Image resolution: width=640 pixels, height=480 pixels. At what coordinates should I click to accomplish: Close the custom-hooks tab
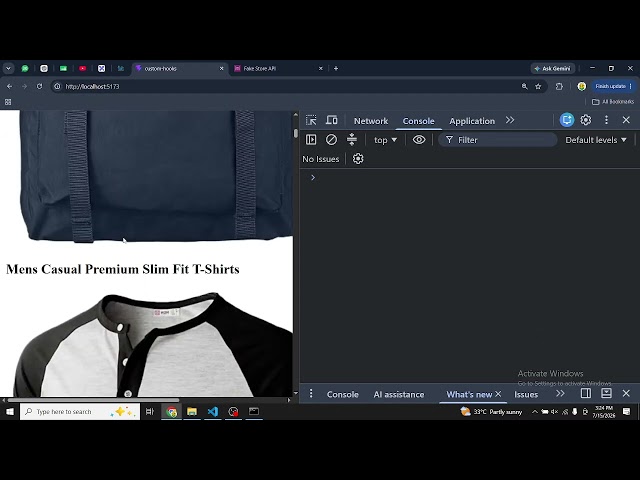pos(222,69)
